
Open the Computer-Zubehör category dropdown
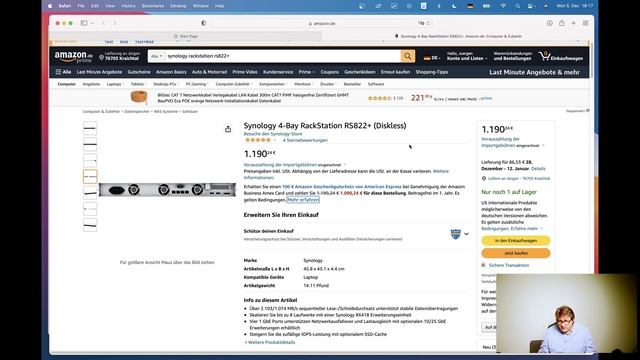pos(233,84)
